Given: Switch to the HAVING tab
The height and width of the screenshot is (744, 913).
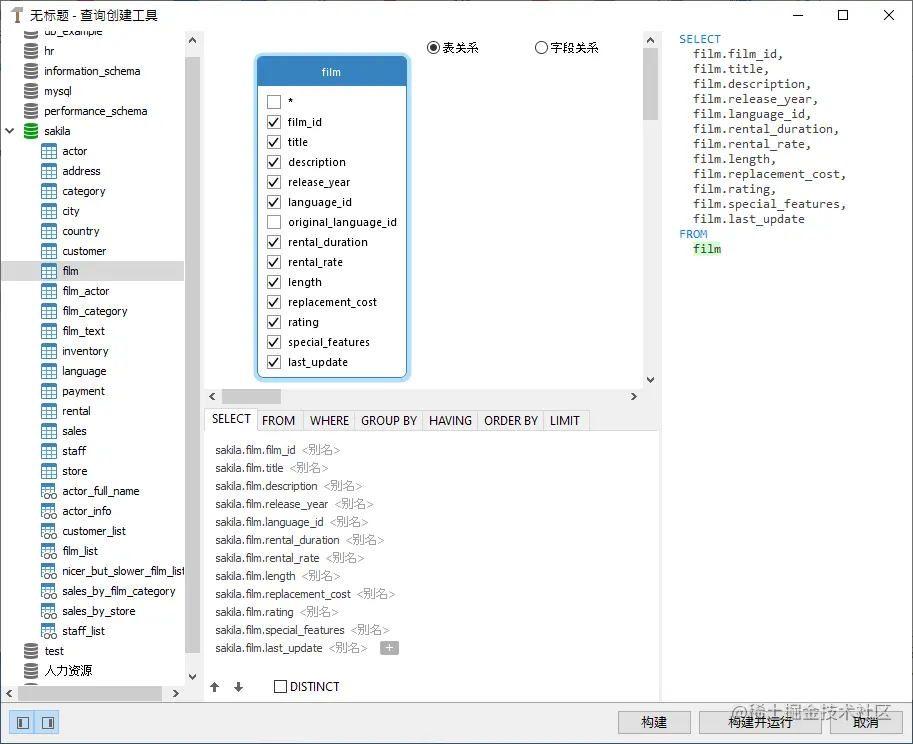Looking at the screenshot, I should tap(450, 420).
